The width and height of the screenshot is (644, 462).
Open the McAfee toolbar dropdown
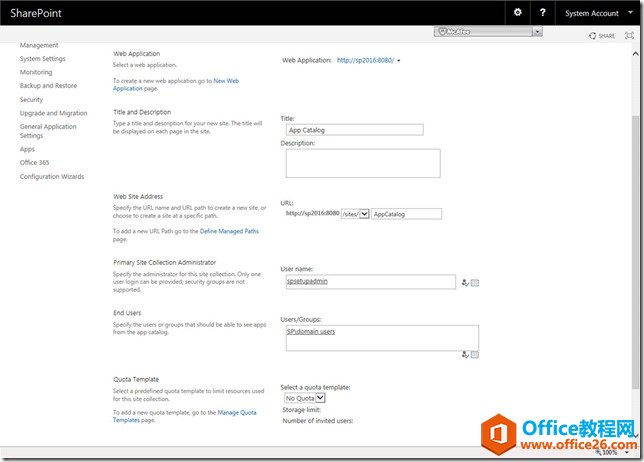537,32
